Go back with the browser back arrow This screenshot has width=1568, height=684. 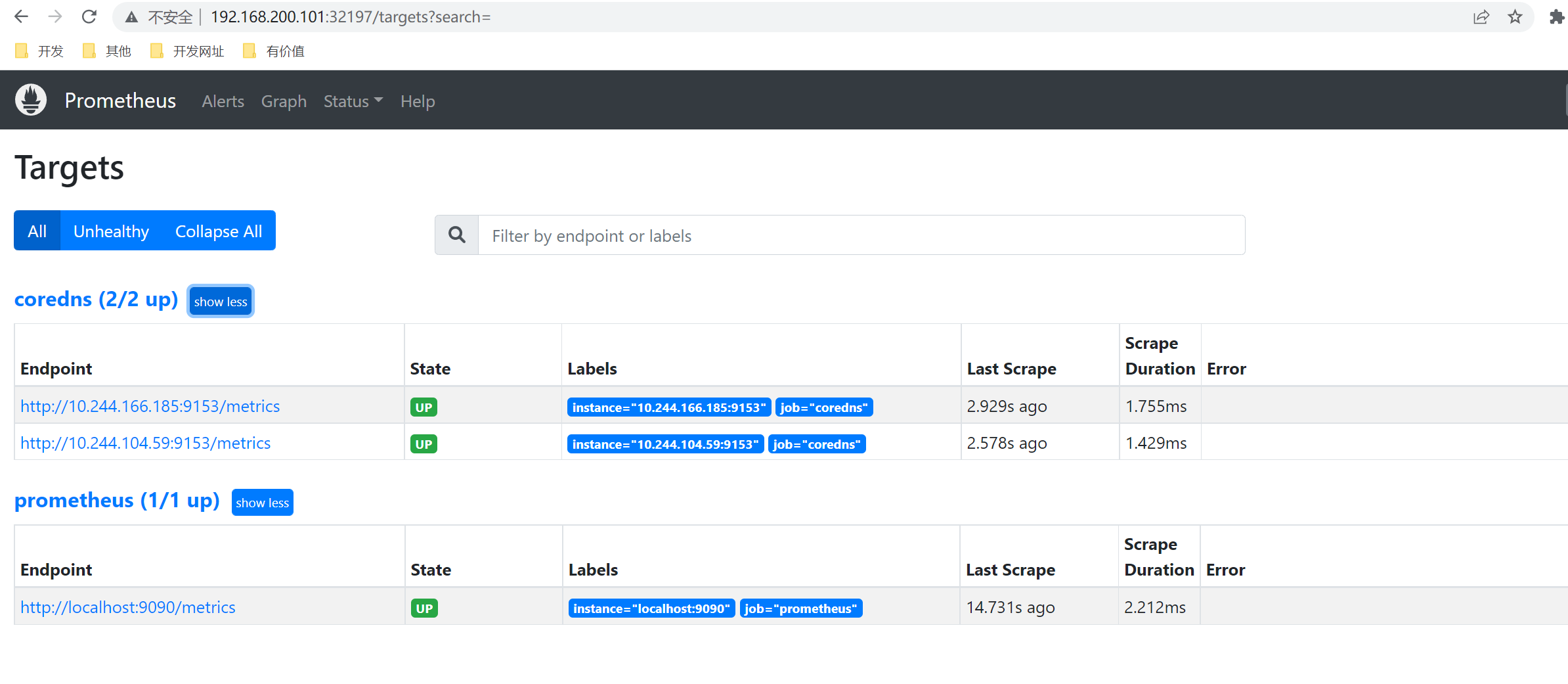tap(21, 16)
